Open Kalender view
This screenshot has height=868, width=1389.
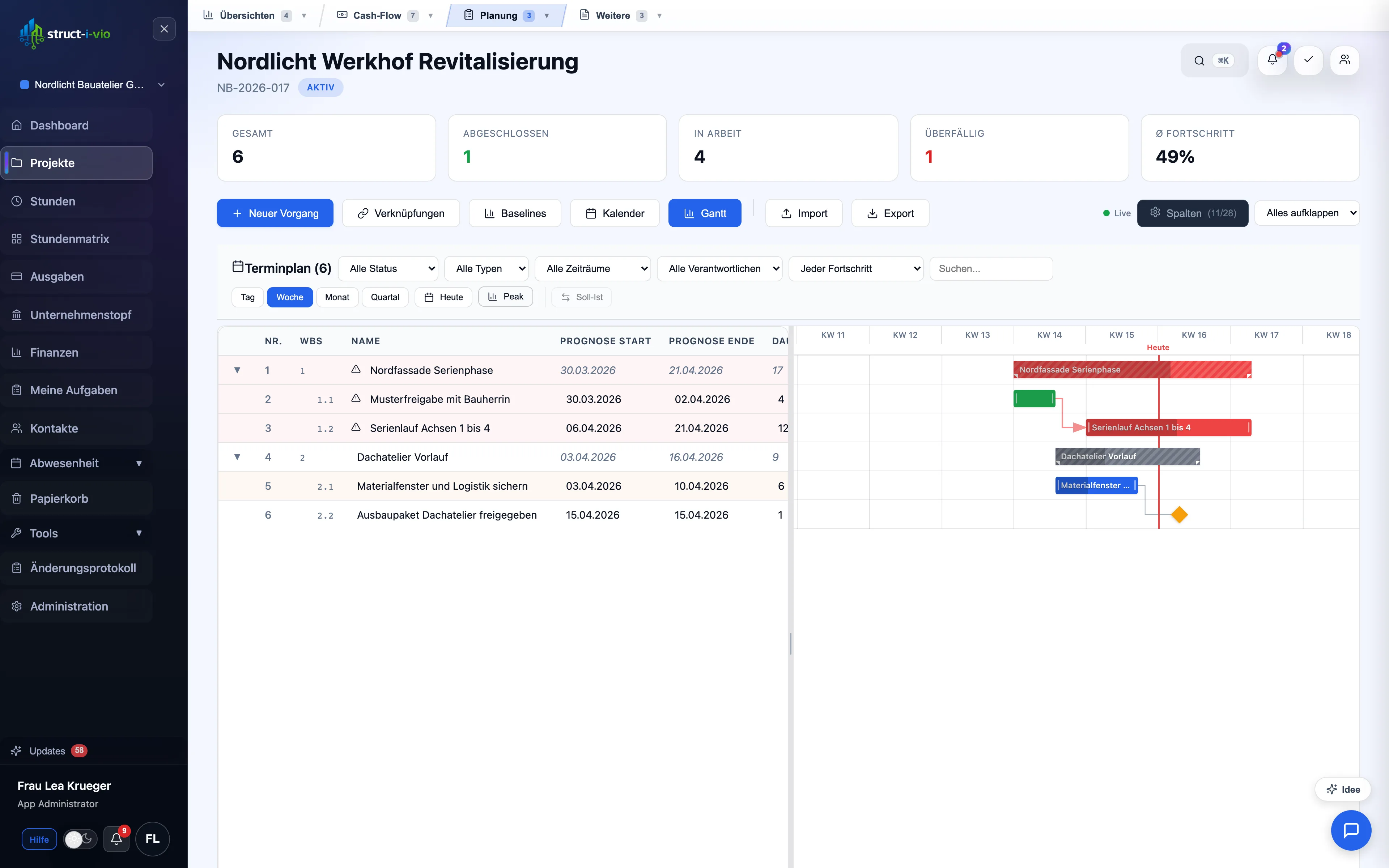pyautogui.click(x=615, y=213)
